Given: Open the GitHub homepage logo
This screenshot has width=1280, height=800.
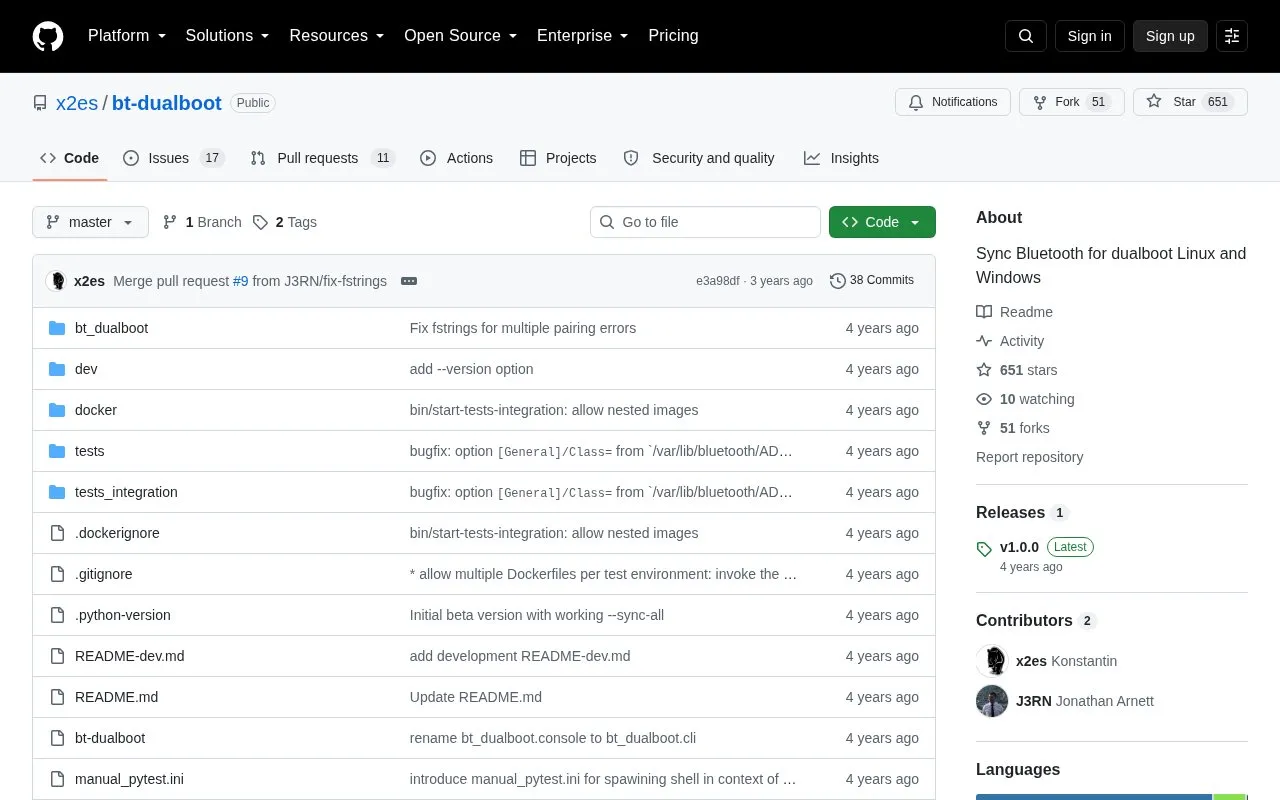Looking at the screenshot, I should 48,36.
